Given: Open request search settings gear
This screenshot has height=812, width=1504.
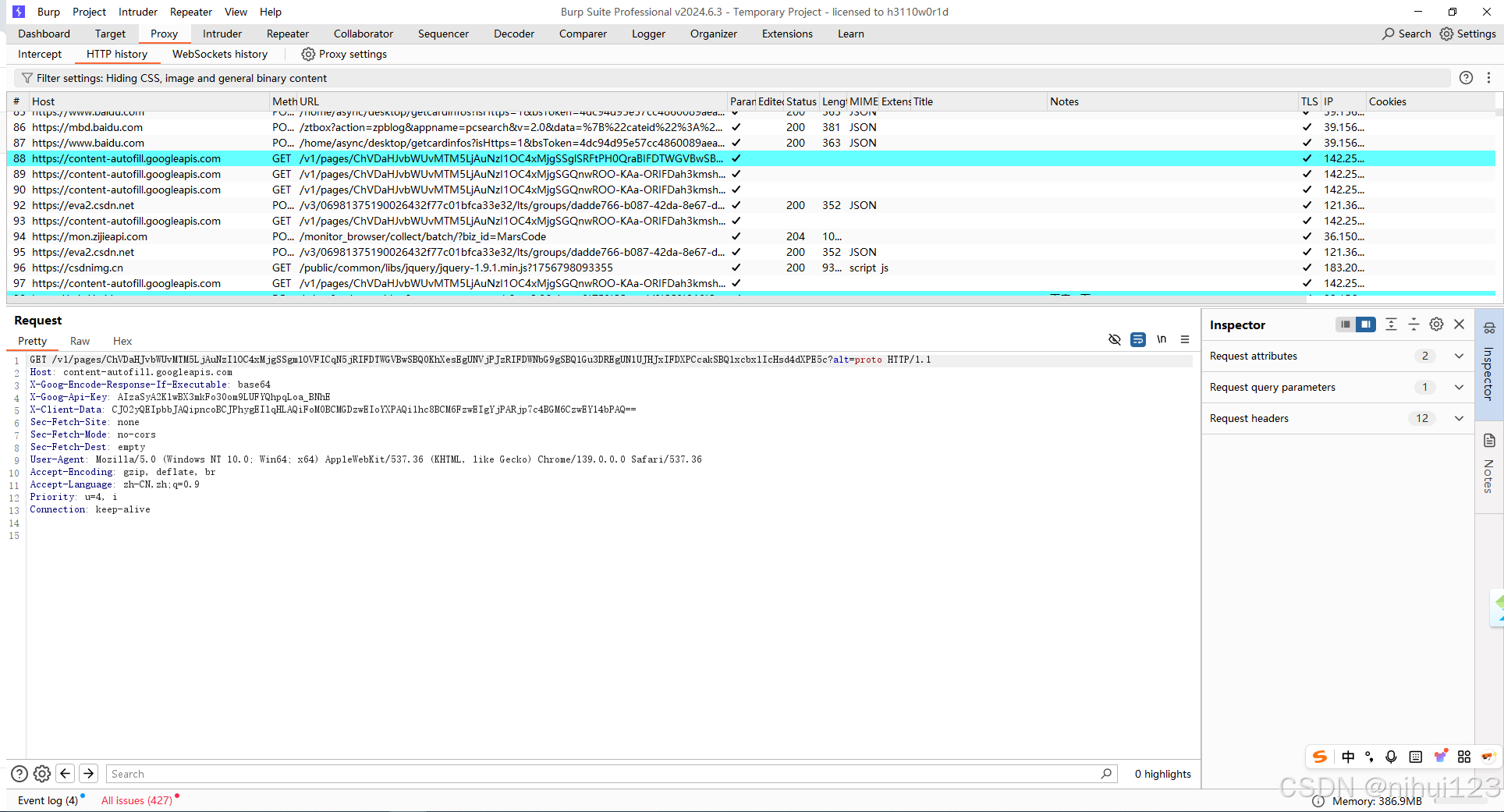Looking at the screenshot, I should [x=42, y=774].
